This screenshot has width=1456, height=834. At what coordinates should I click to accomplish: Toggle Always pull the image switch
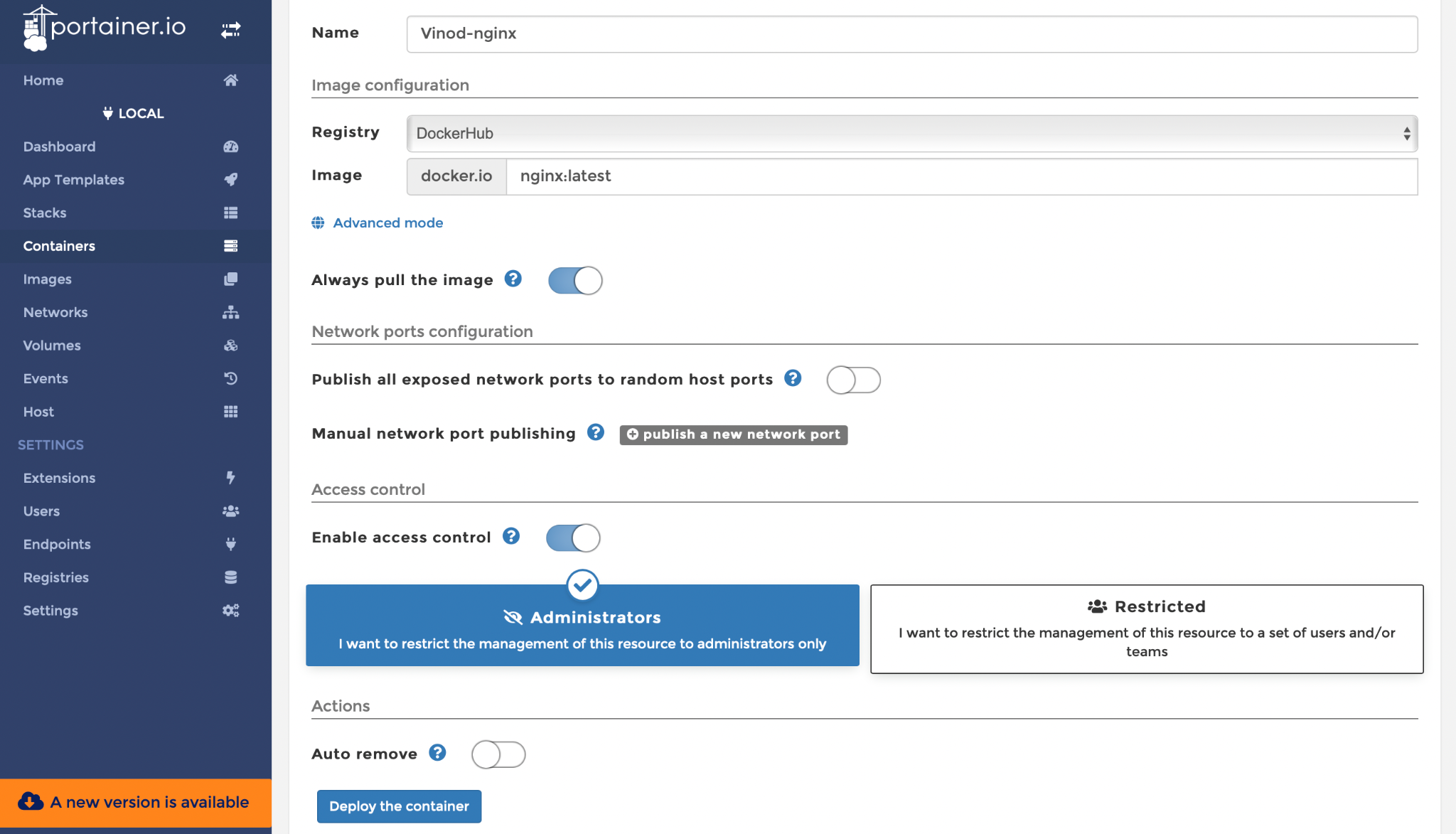(x=574, y=280)
